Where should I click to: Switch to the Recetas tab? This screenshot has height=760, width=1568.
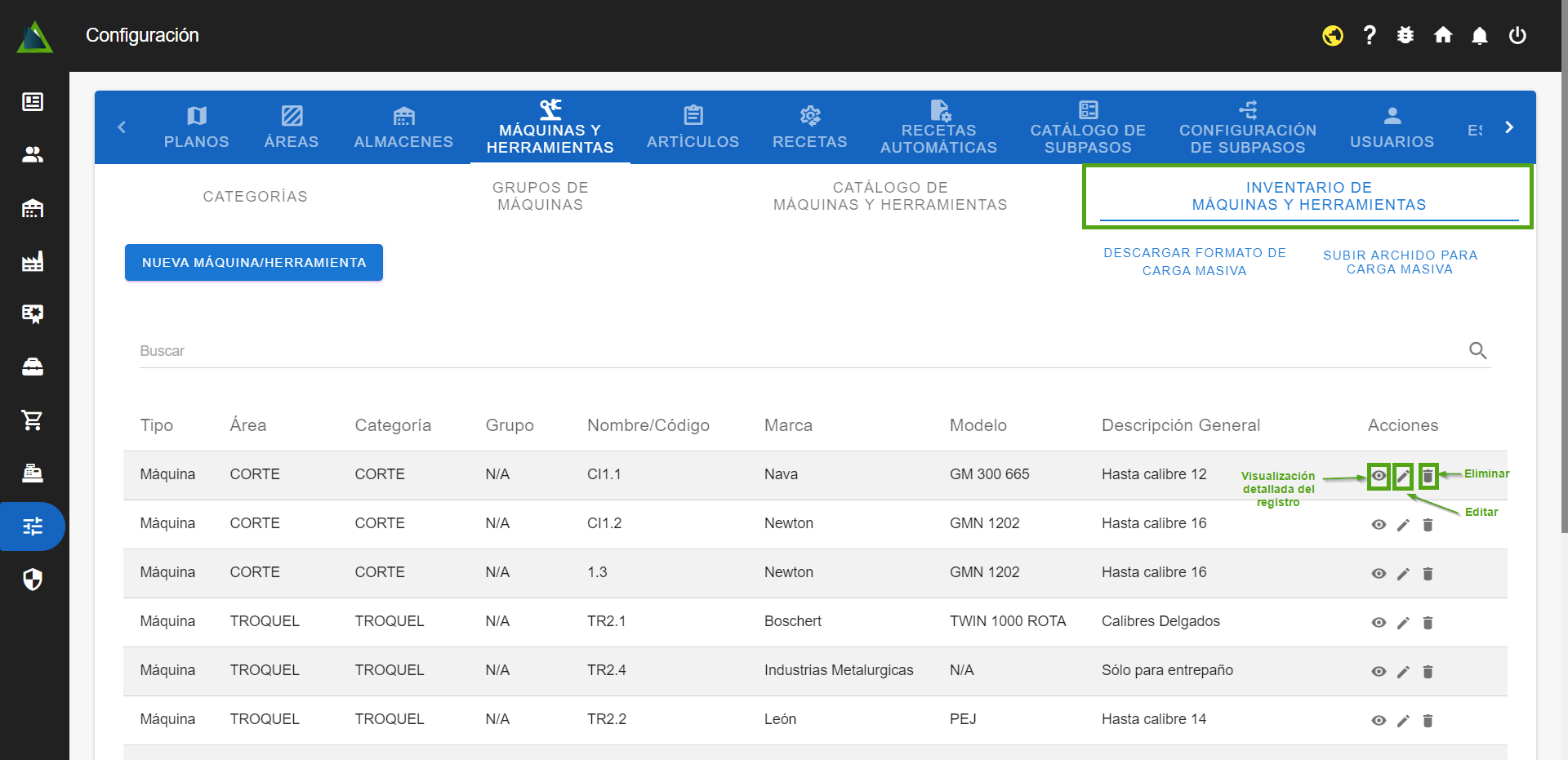point(809,128)
